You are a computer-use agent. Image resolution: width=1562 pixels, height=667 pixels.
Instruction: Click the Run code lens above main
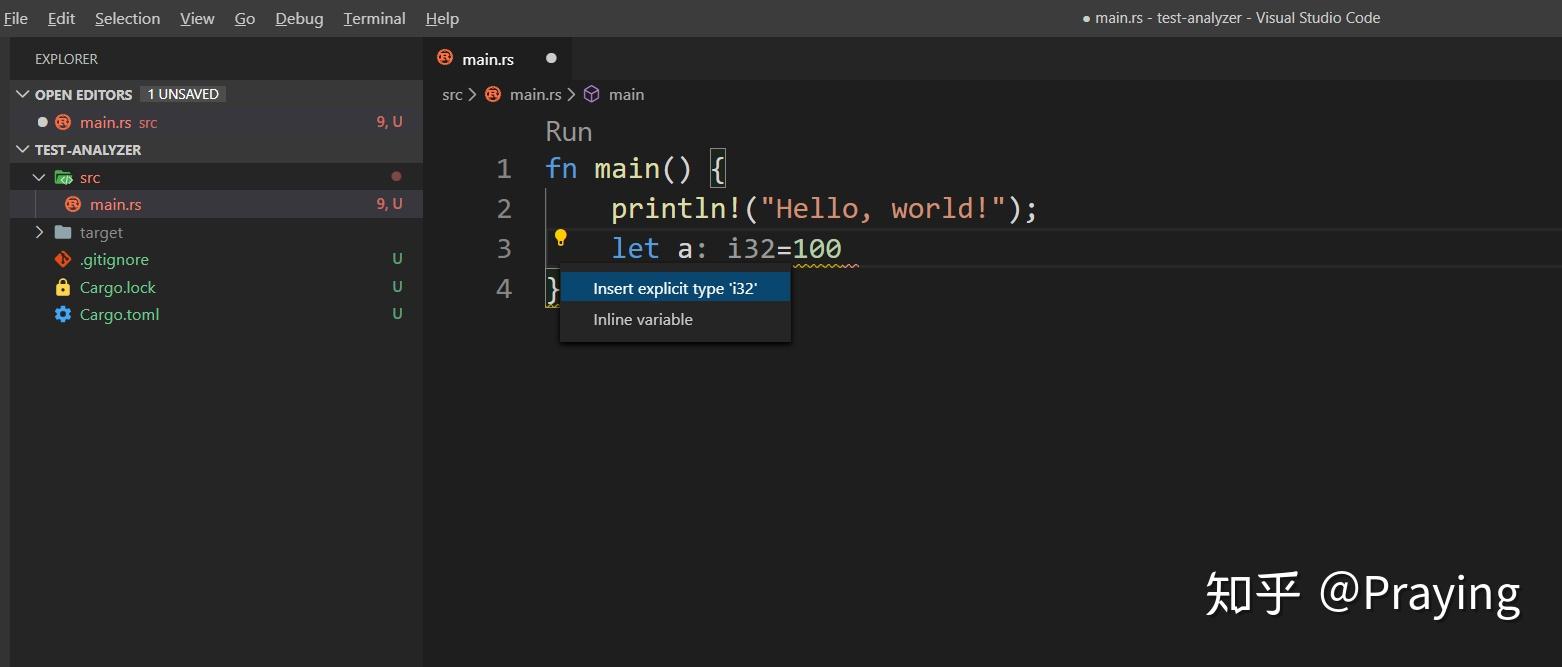[x=568, y=131]
